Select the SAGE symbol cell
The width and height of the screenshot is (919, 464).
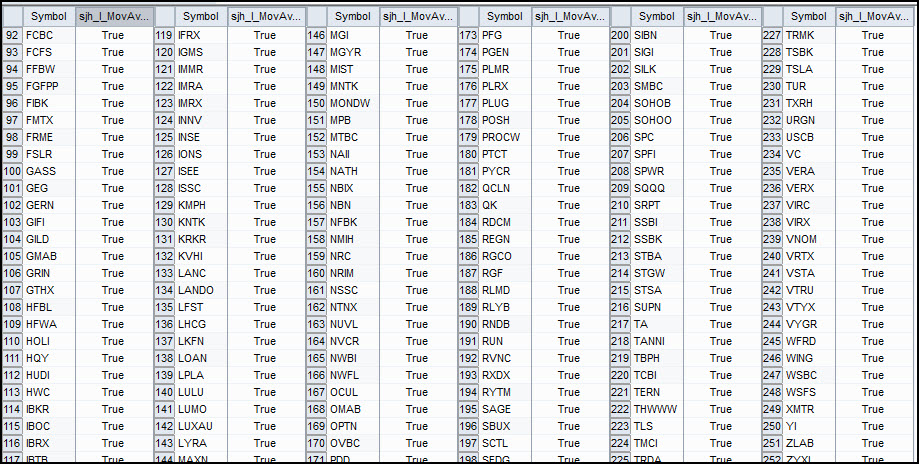coord(506,409)
